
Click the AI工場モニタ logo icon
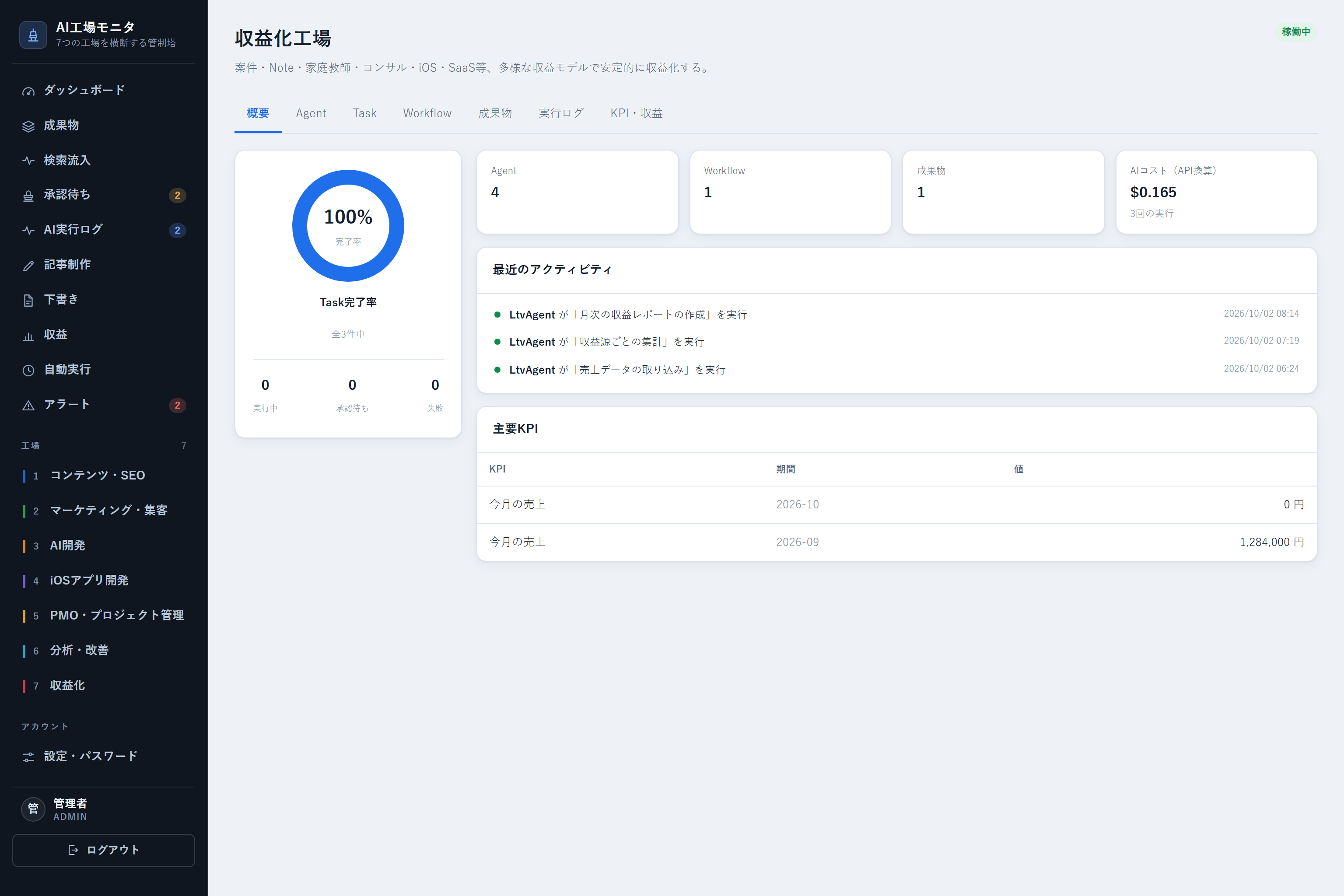click(x=33, y=35)
